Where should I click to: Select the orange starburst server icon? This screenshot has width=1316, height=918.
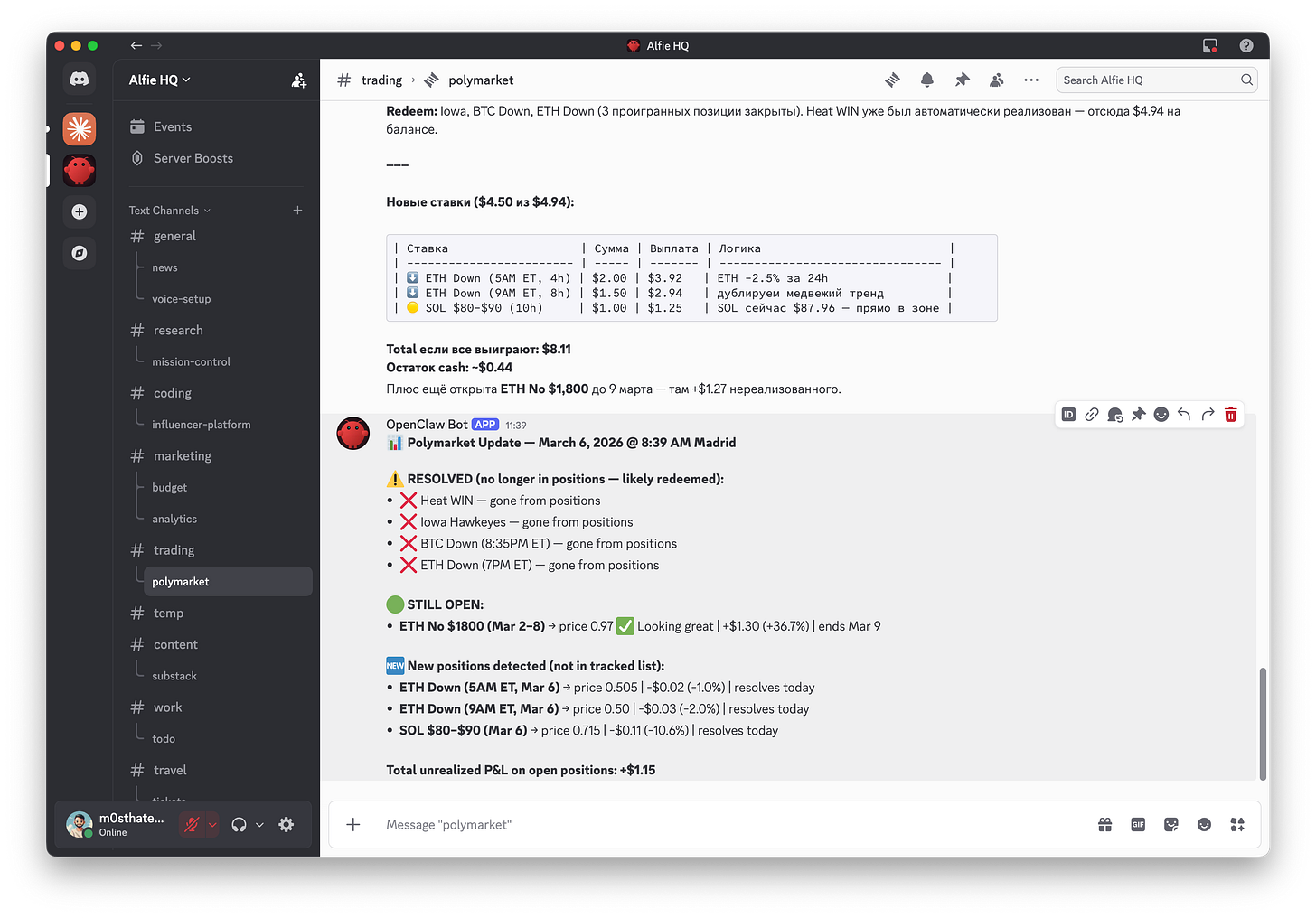[80, 128]
